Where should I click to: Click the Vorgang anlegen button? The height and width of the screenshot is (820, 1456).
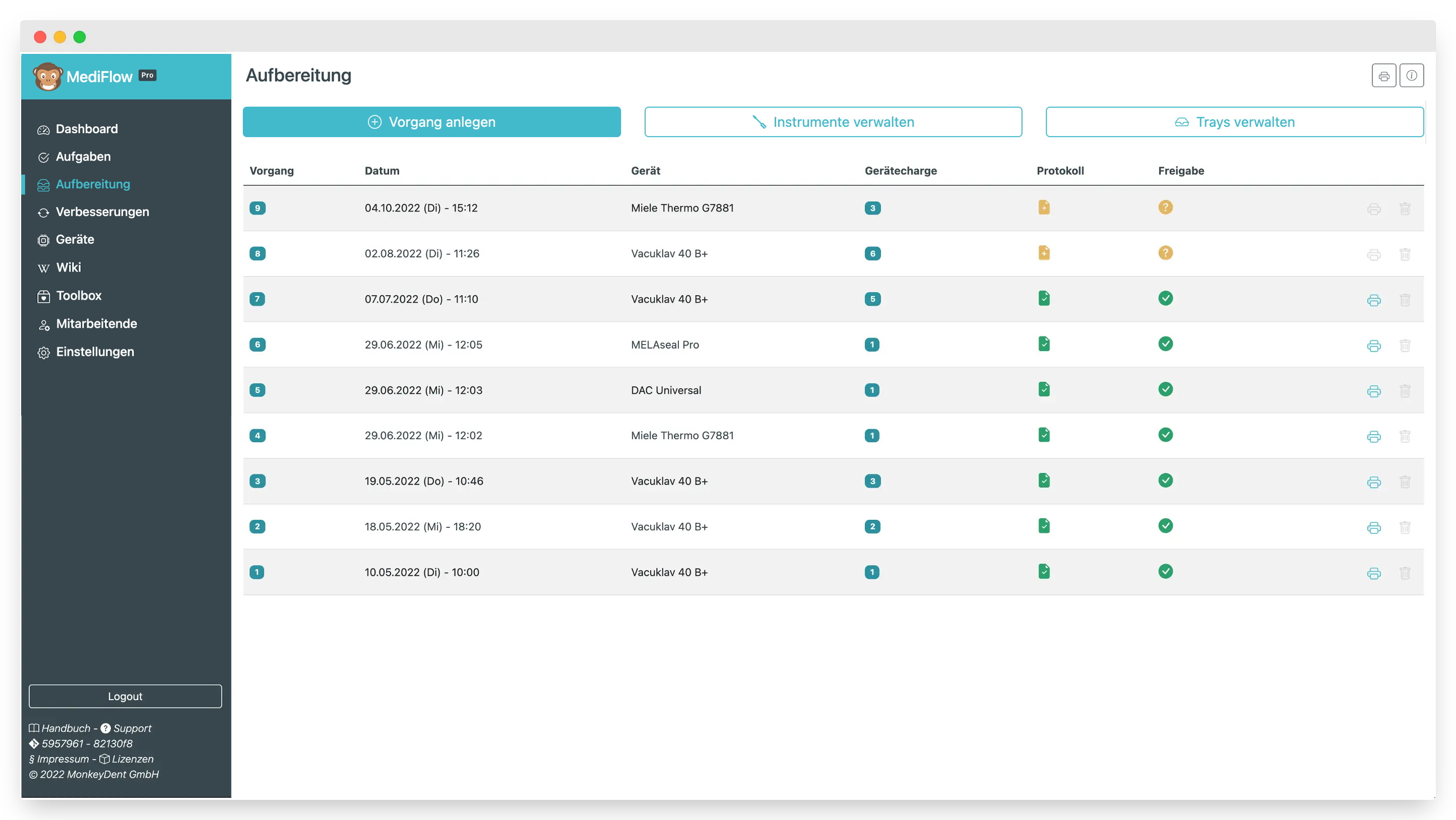432,122
